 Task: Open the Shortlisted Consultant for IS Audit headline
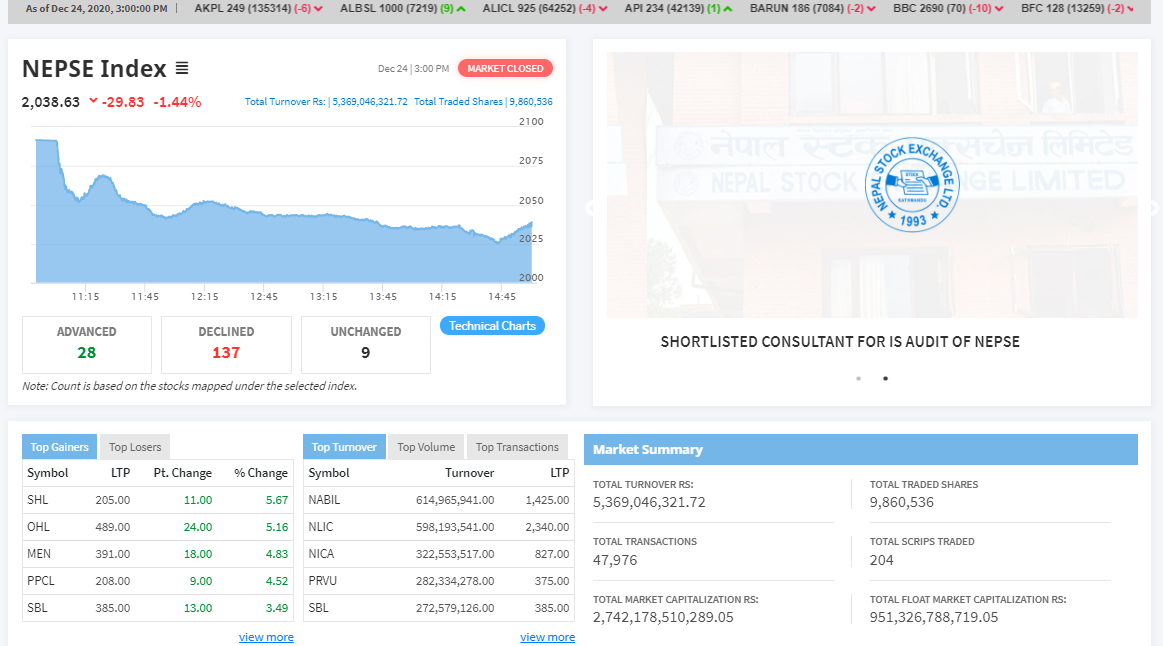pos(840,342)
